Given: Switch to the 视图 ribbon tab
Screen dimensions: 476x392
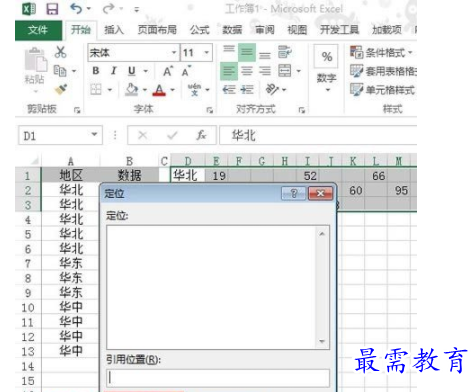Looking at the screenshot, I should (x=297, y=30).
